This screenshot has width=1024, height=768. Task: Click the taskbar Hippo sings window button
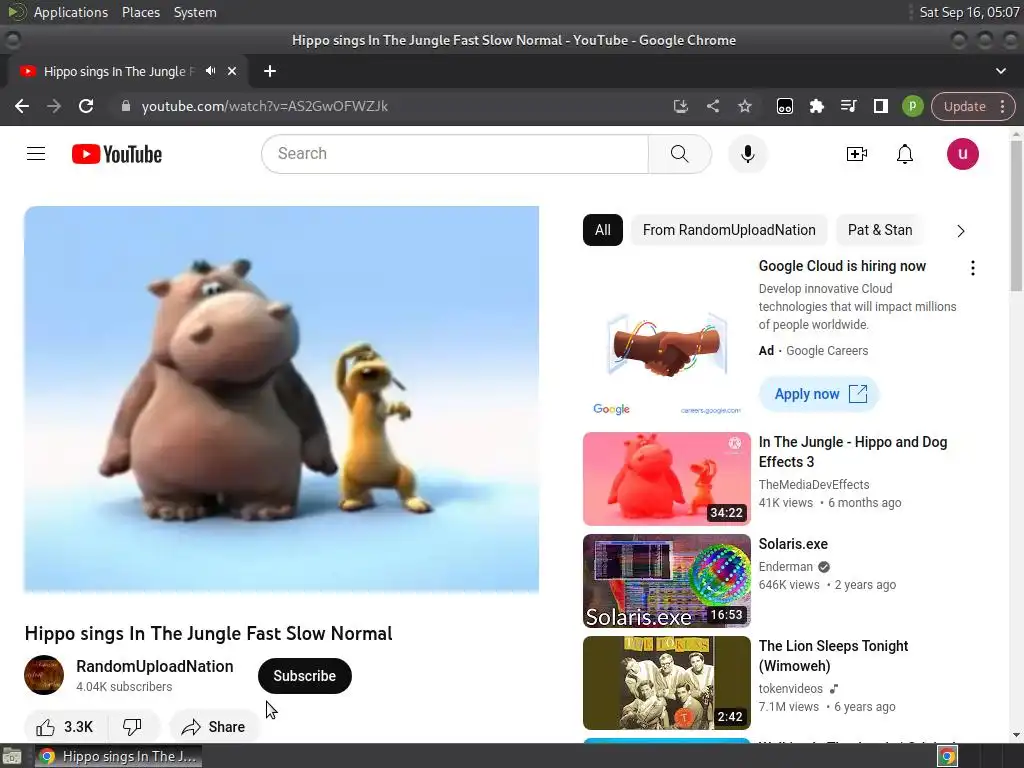click(118, 756)
